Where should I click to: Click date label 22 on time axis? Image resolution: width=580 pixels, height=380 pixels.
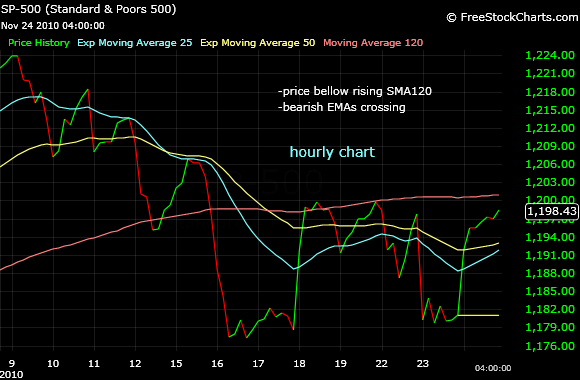[x=381, y=363]
